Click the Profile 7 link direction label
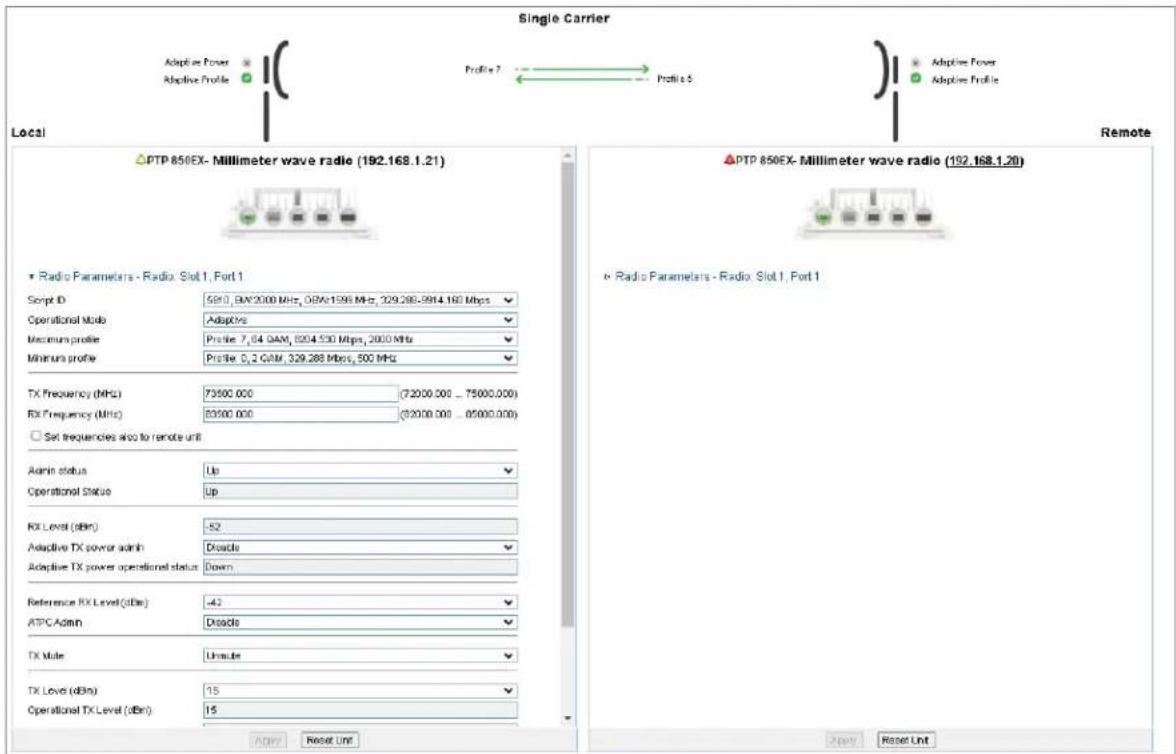 [x=482, y=70]
